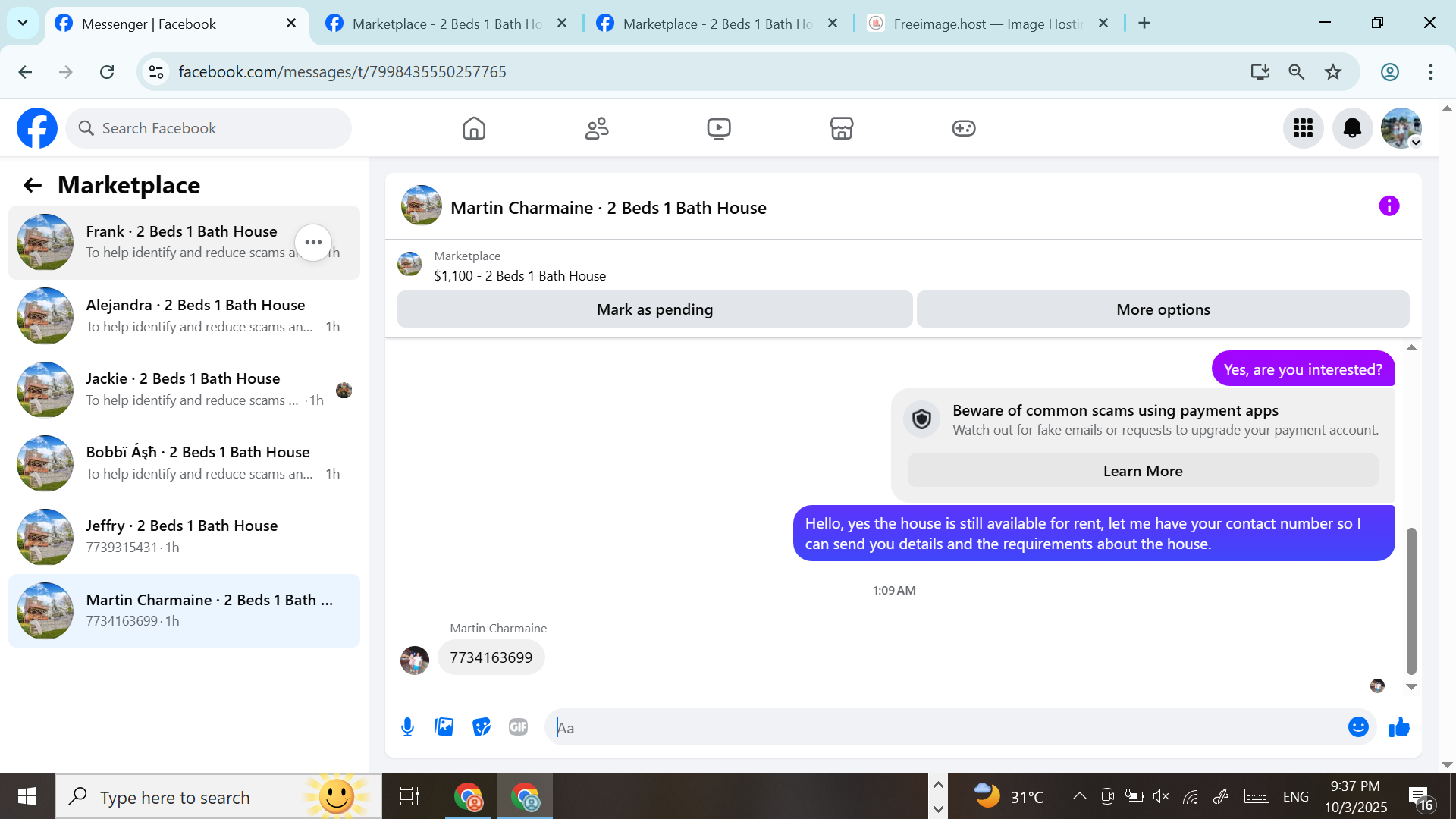Select the Messenger | Facebook tab
The image size is (1456, 819).
pyautogui.click(x=177, y=24)
